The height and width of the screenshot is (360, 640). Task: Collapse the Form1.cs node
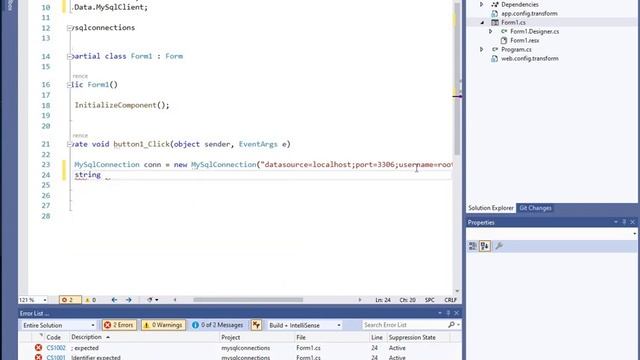pos(482,23)
